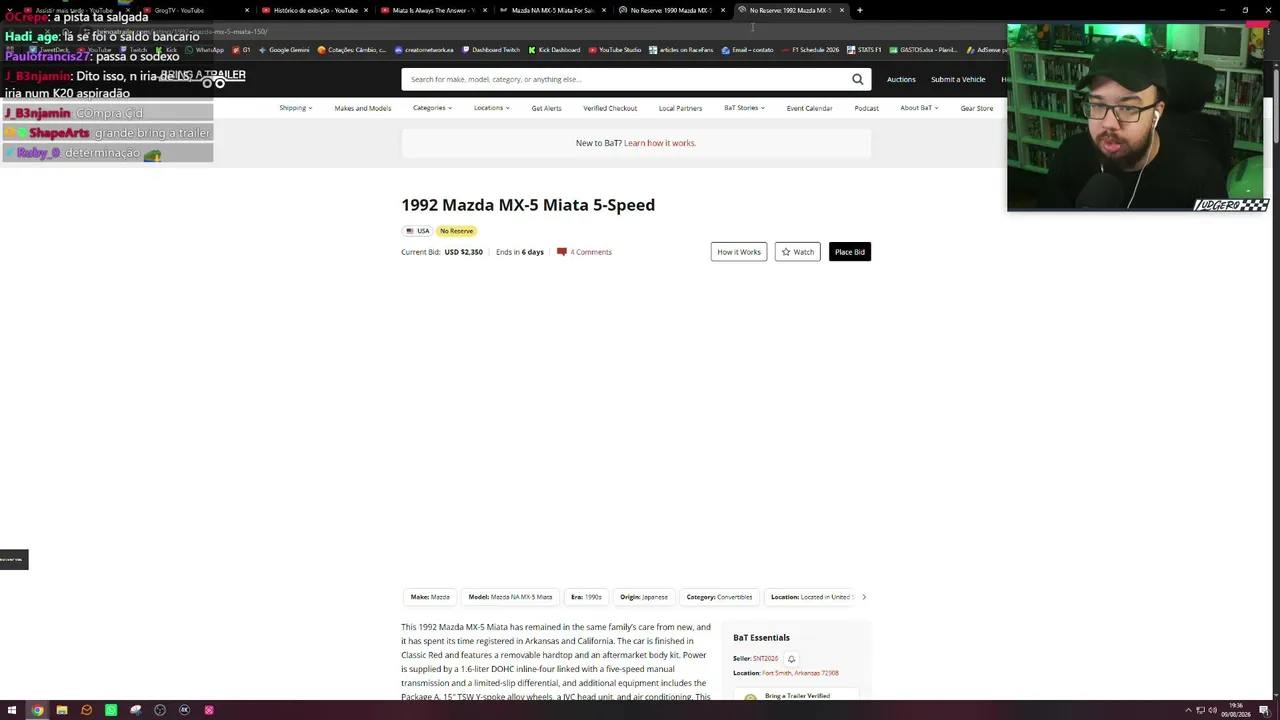Click the search magnifier icon in BaT header
Image resolution: width=1280 pixels, height=720 pixels.
click(857, 79)
